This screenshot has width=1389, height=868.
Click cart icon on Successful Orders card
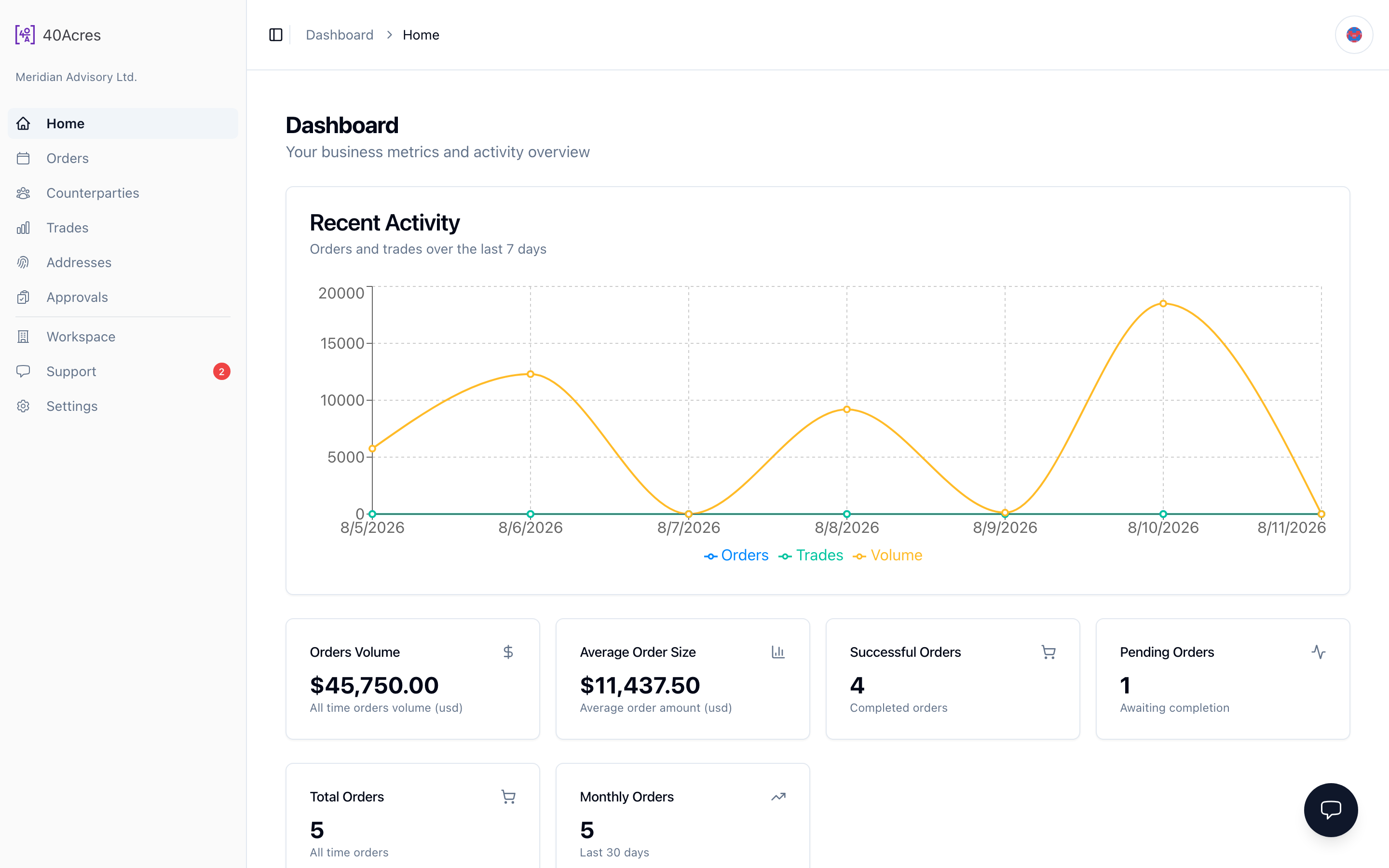(1048, 652)
